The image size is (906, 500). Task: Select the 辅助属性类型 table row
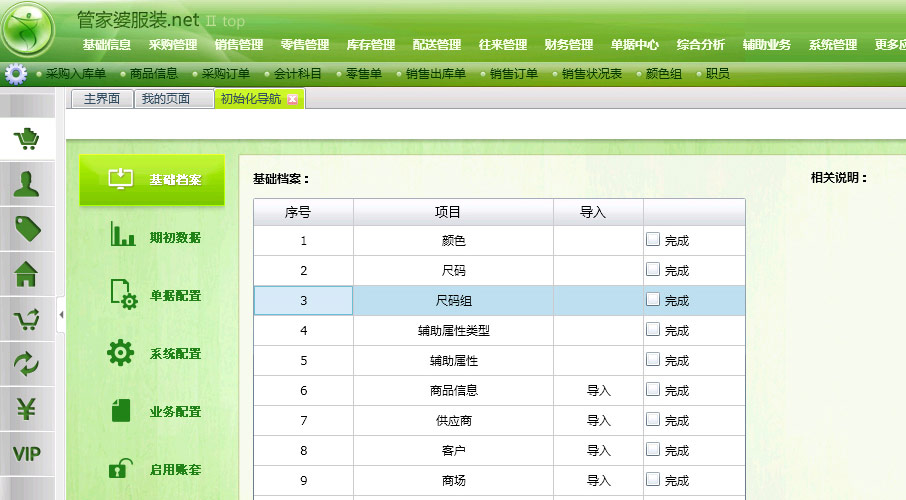click(453, 330)
